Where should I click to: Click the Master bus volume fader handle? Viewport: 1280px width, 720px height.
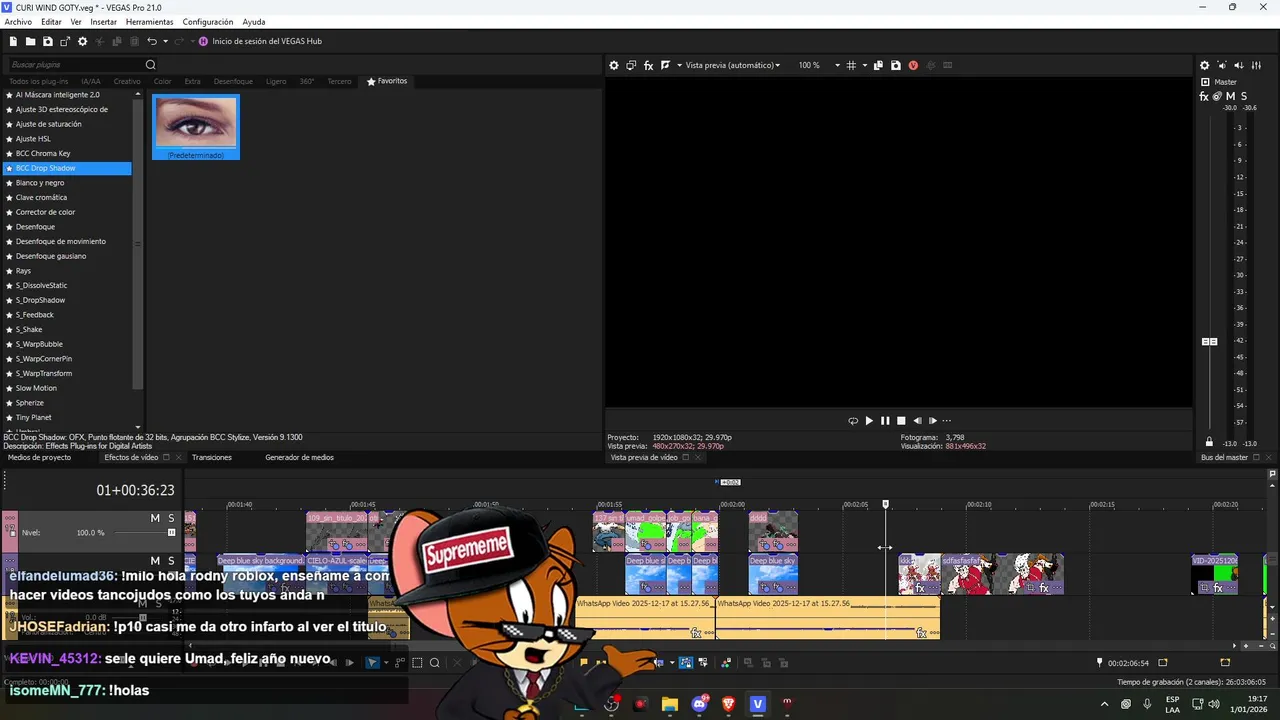point(1209,342)
